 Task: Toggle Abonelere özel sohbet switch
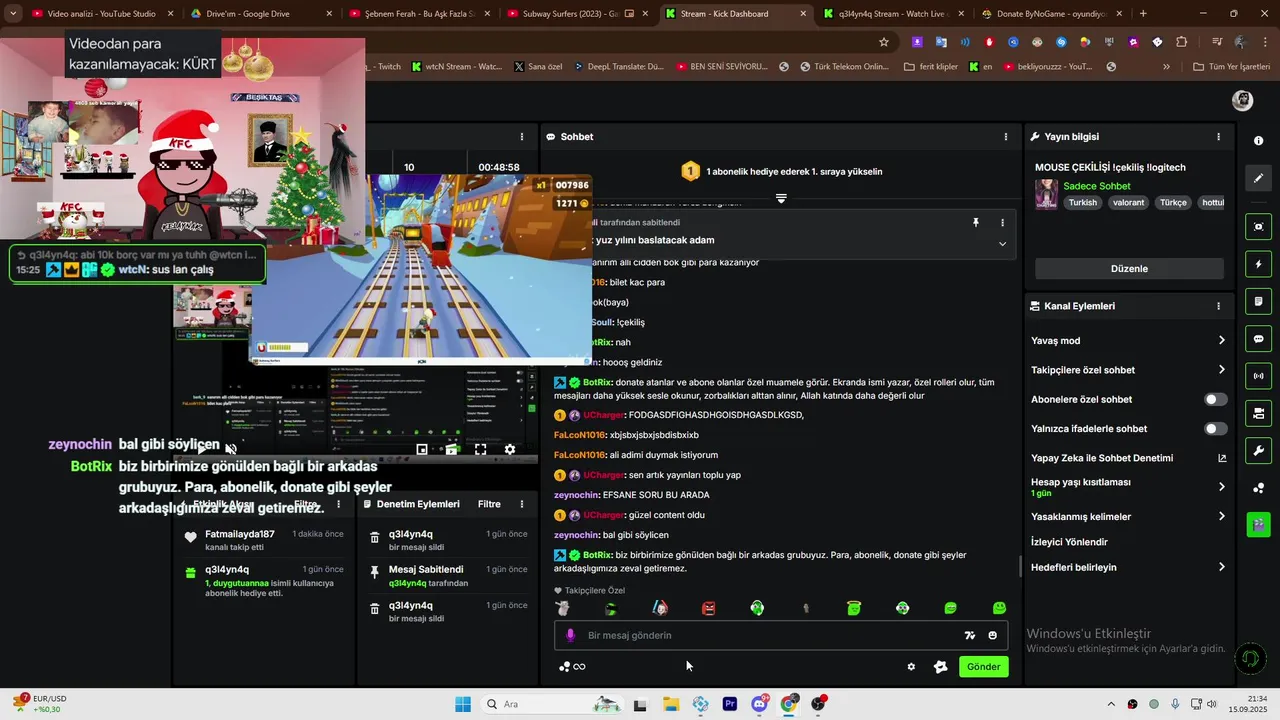point(1215,399)
